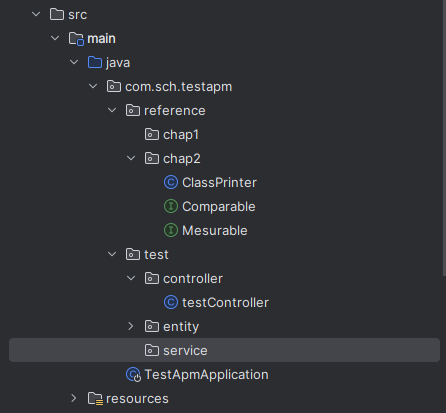
Task: Select the test package label
Action: 156,255
